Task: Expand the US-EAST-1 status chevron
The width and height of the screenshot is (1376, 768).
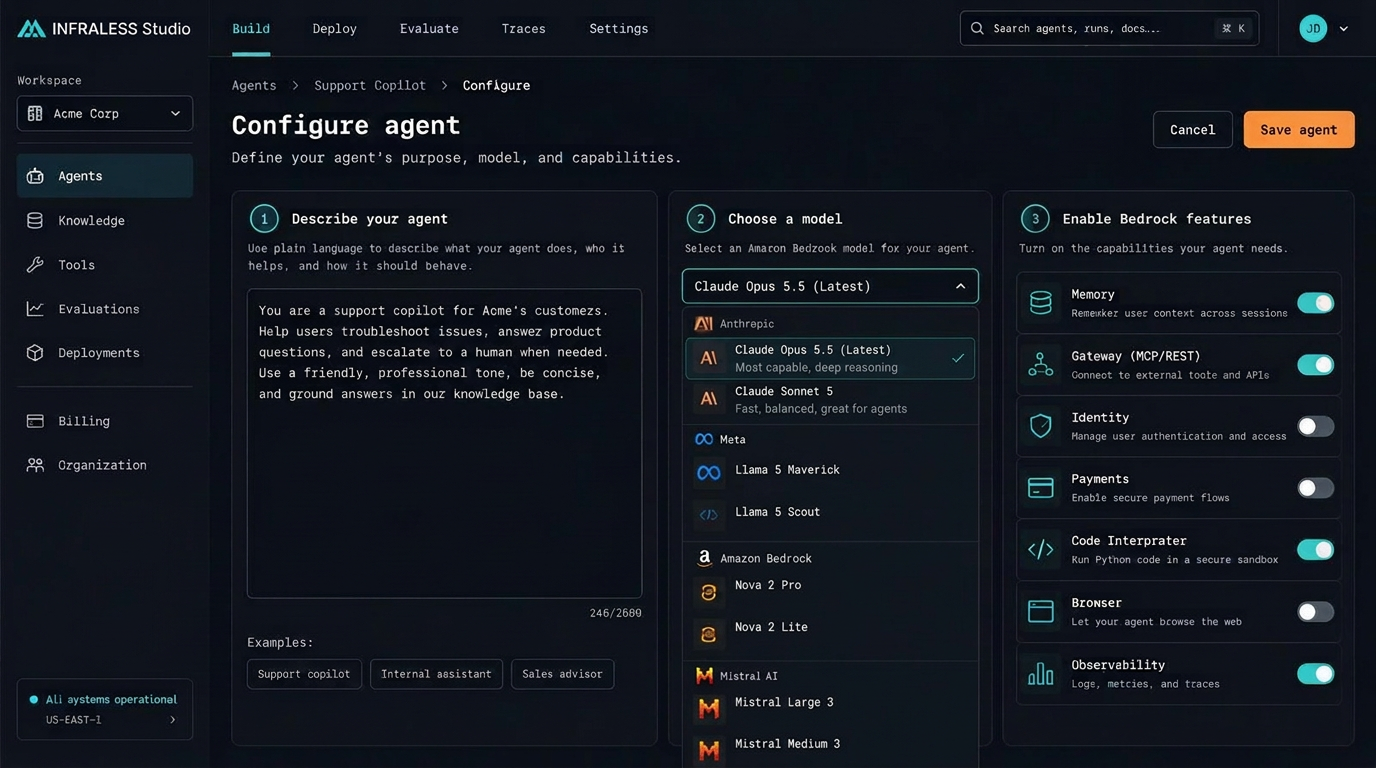Action: pos(172,720)
